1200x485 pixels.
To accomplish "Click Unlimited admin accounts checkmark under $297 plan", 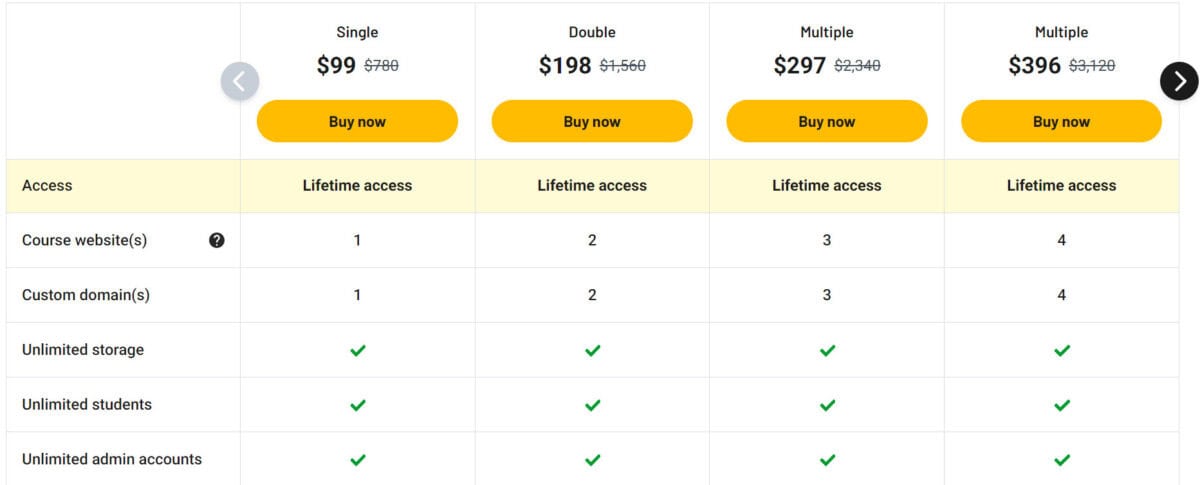I will point(827,460).
